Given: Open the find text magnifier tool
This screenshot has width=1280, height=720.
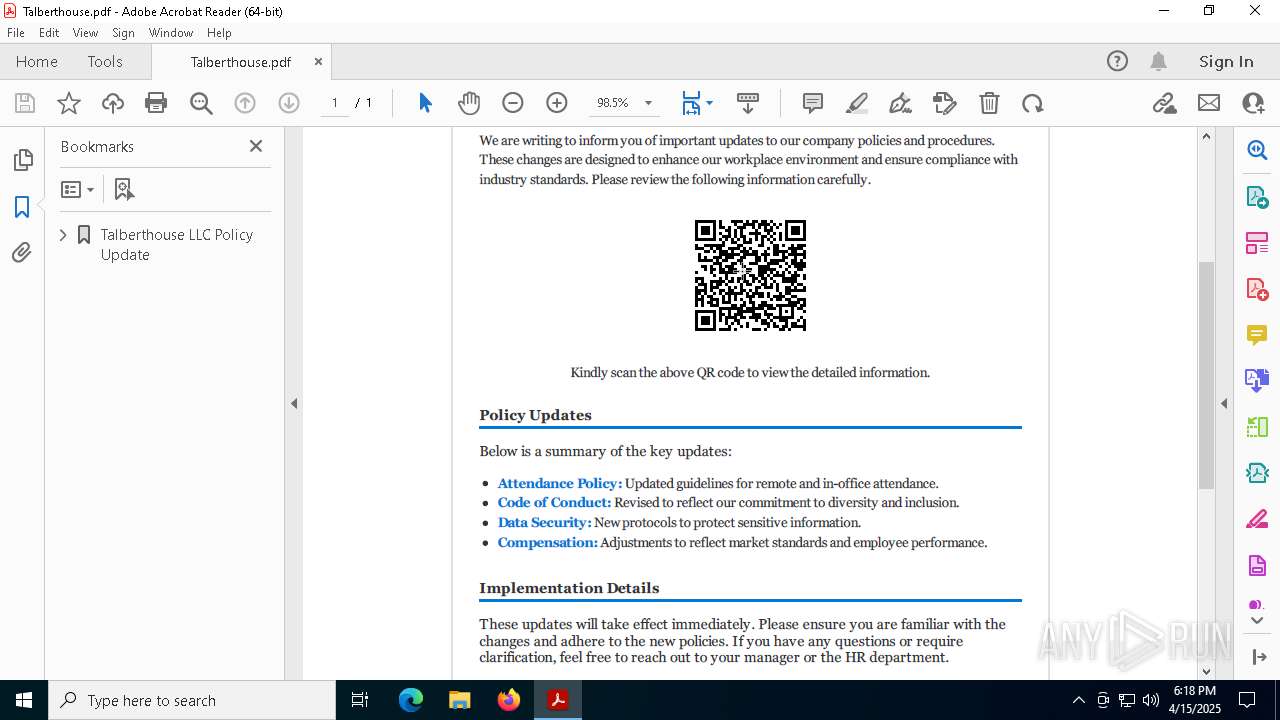Looking at the screenshot, I should [x=201, y=103].
